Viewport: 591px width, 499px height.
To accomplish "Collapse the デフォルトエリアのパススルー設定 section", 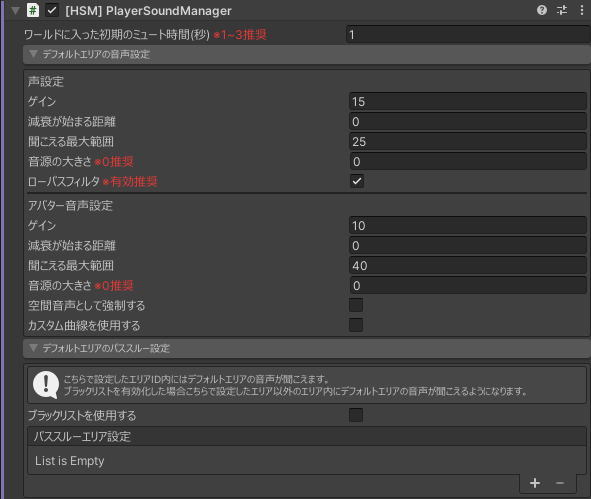I will (33, 348).
